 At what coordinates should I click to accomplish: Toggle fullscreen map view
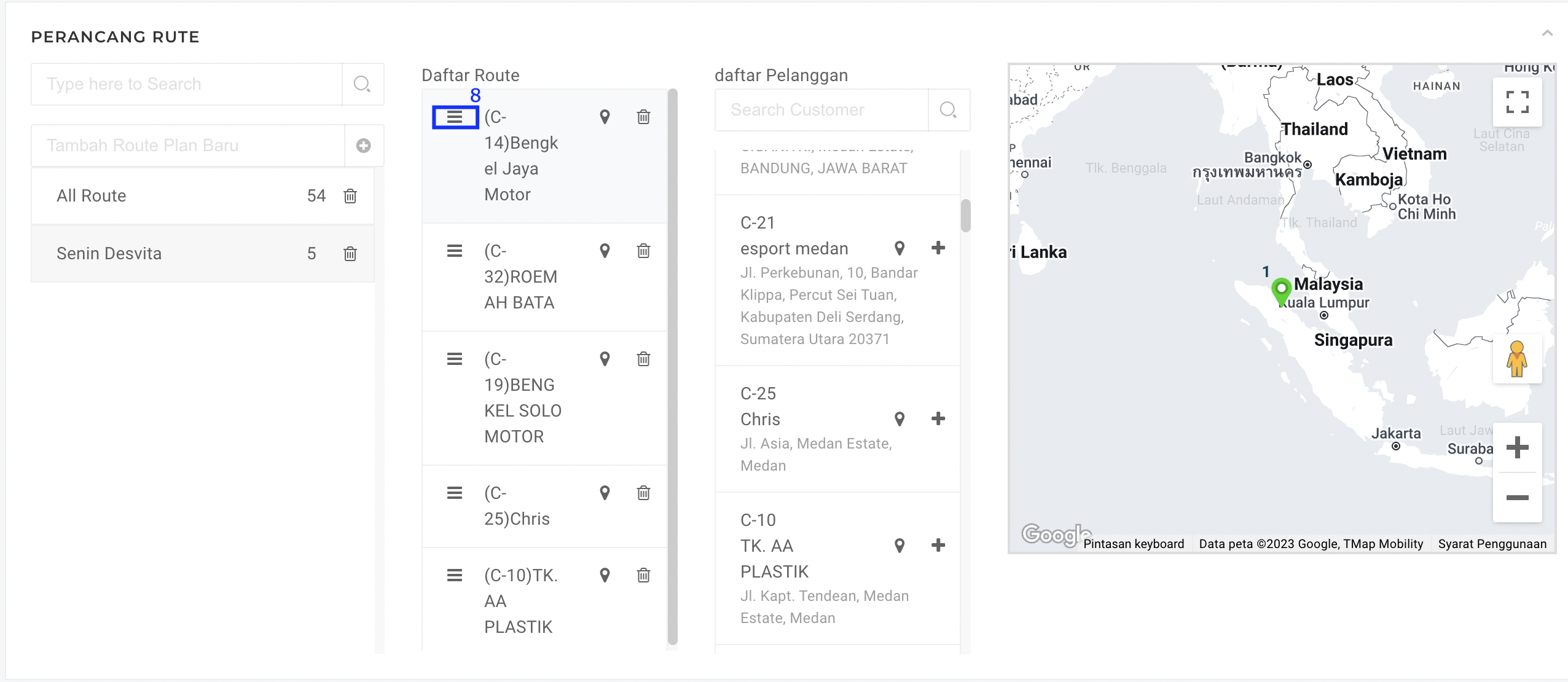(x=1517, y=101)
